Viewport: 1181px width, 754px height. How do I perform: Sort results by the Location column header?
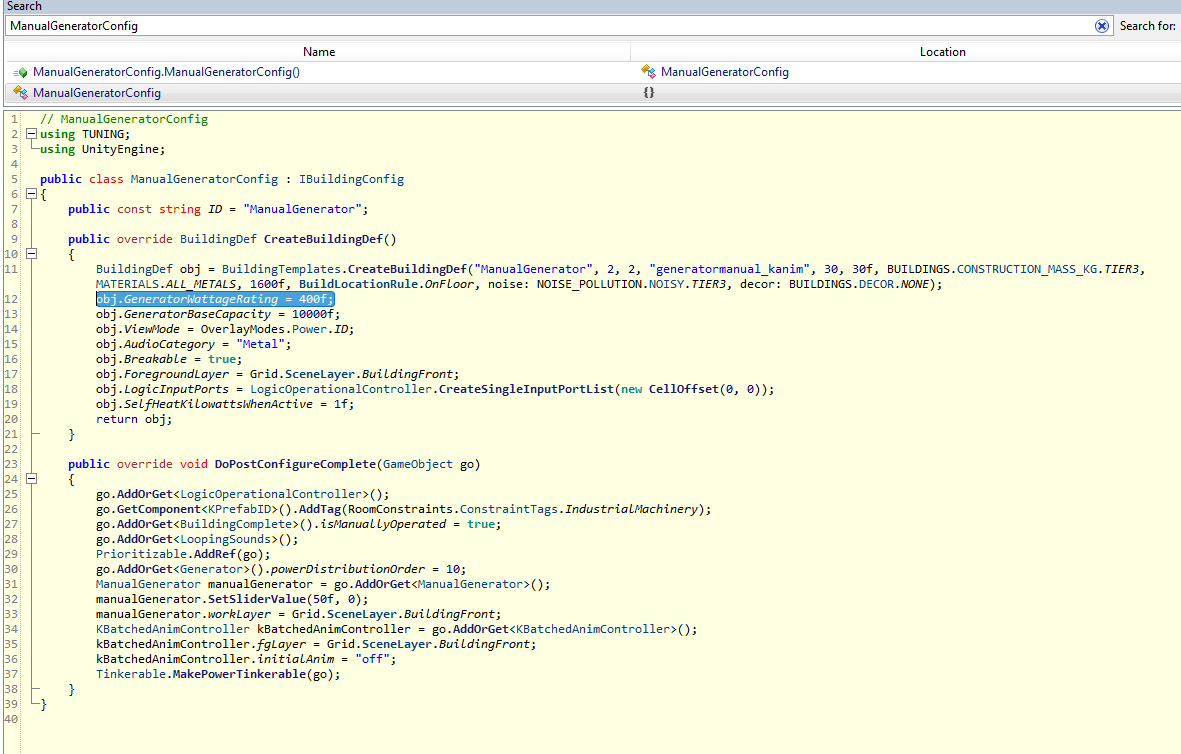[x=942, y=52]
